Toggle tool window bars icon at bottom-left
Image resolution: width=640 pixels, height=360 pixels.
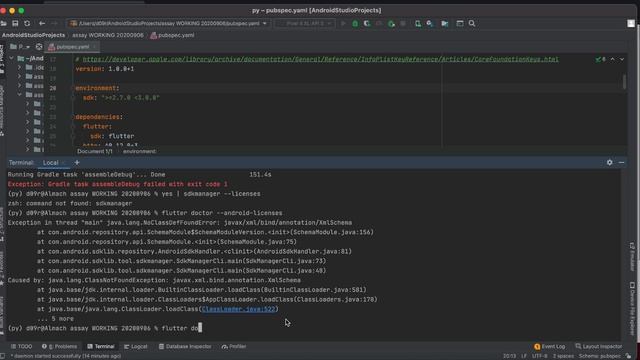pos(3,356)
